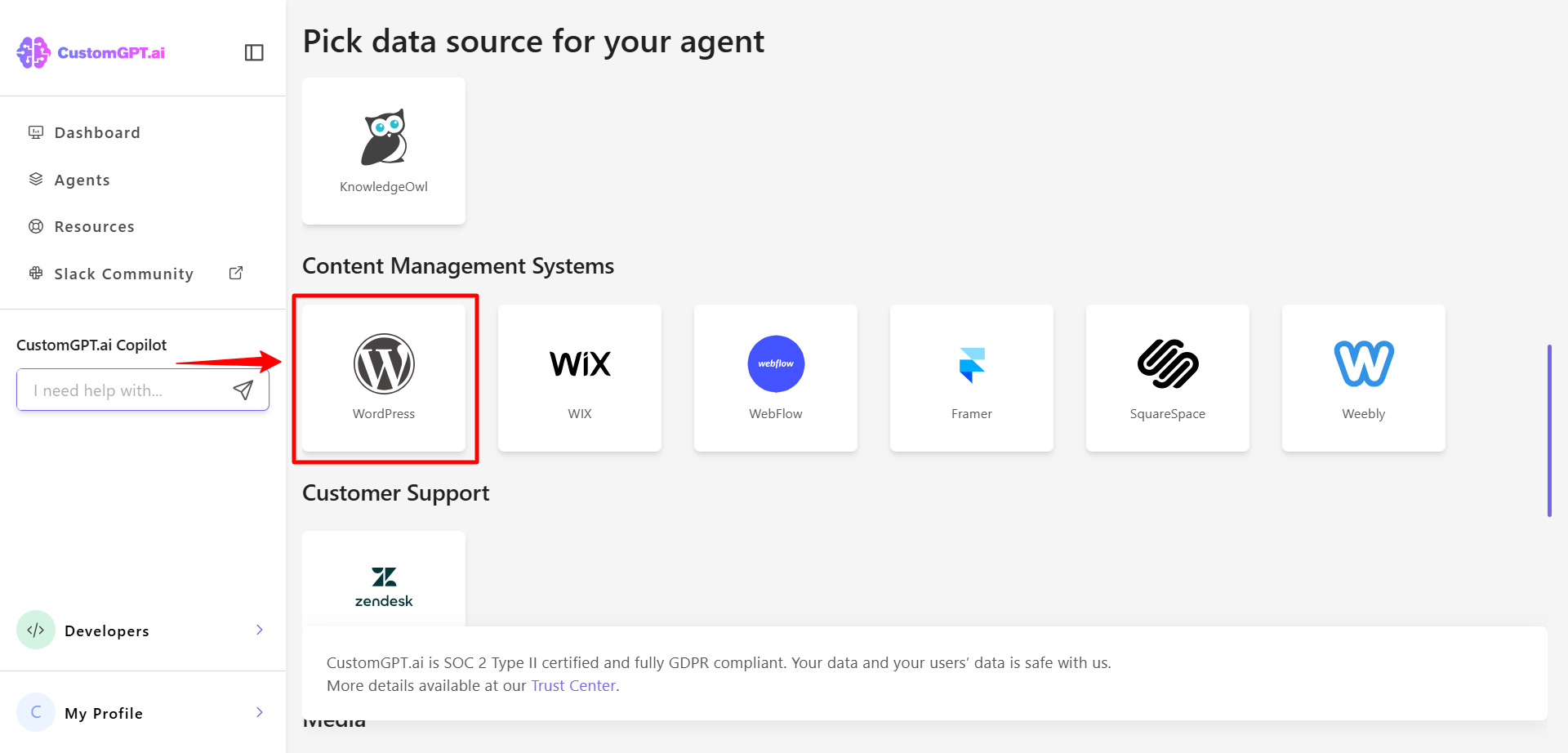Click the CustomGPT.ai brain logo
This screenshot has height=753, width=1568.
tap(33, 52)
